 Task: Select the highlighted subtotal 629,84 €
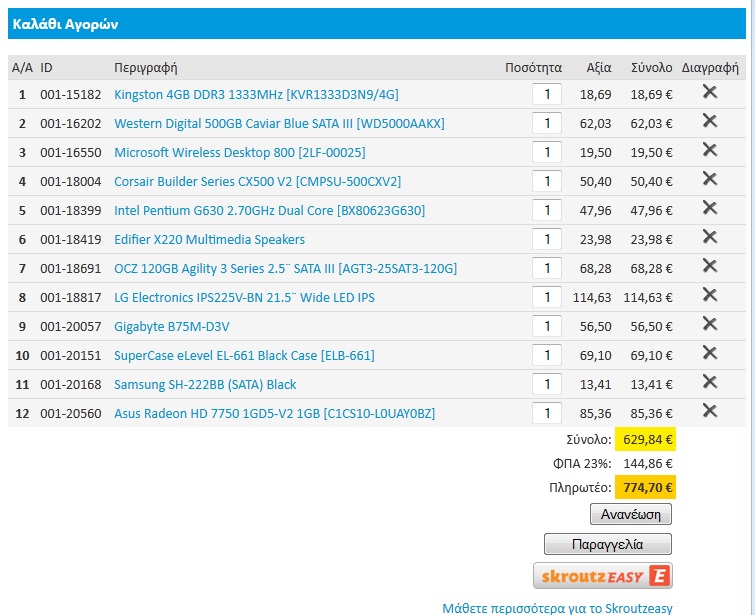pos(645,439)
